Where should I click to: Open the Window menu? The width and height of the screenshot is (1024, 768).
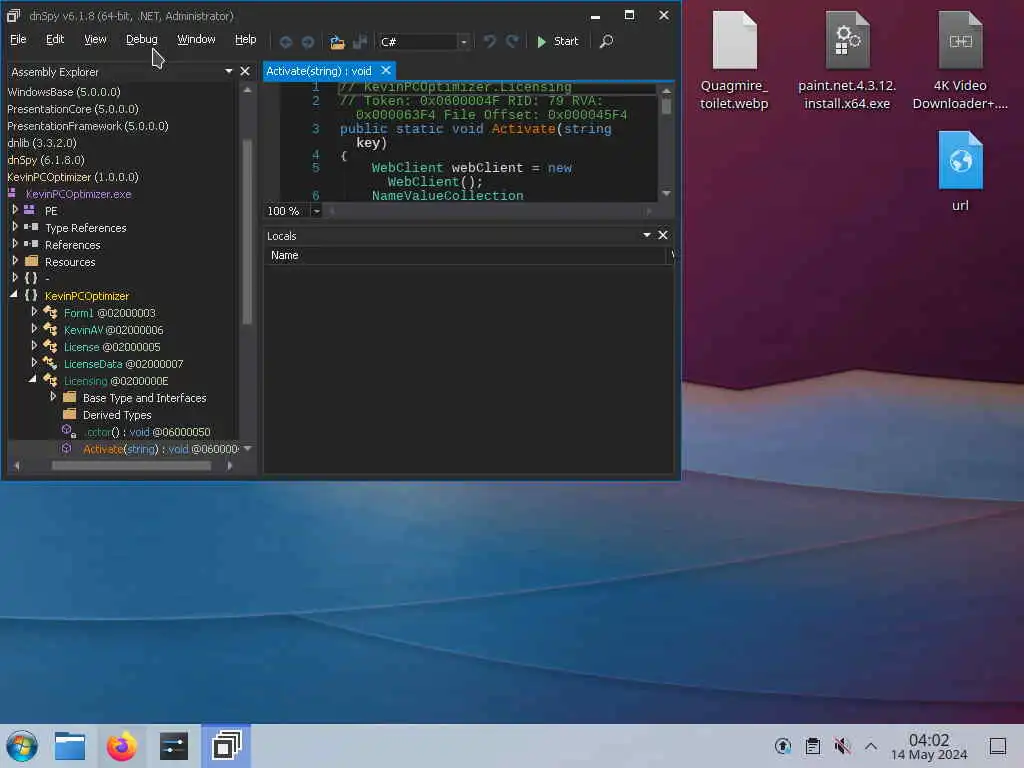(x=196, y=39)
